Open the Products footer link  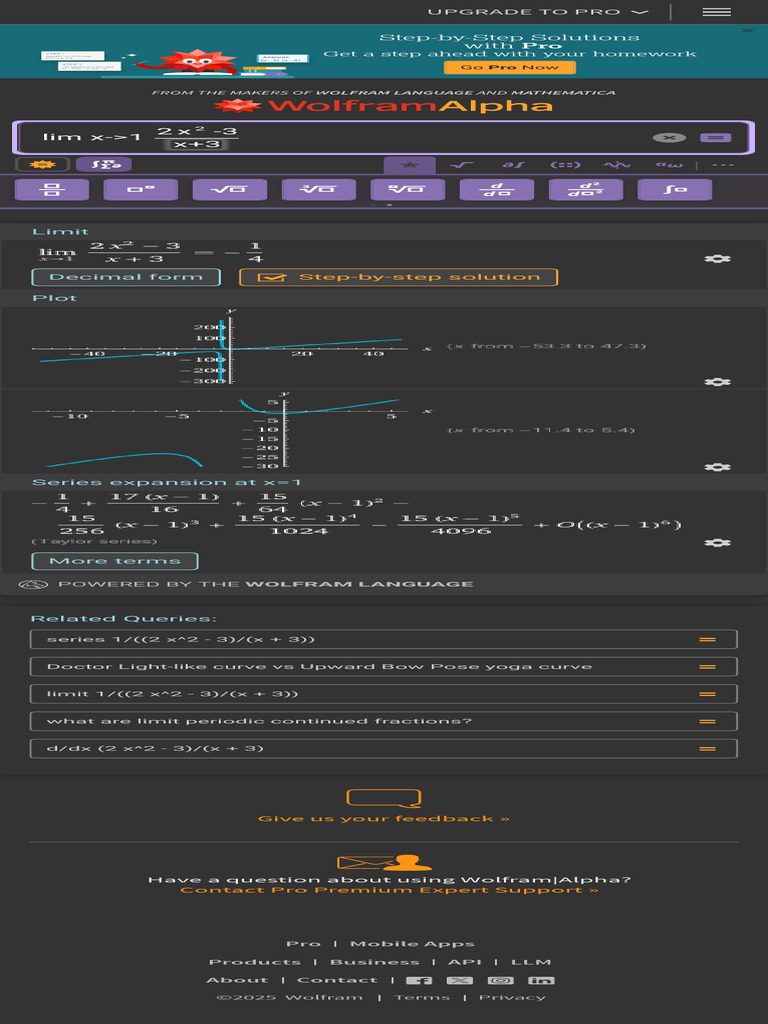(255, 962)
